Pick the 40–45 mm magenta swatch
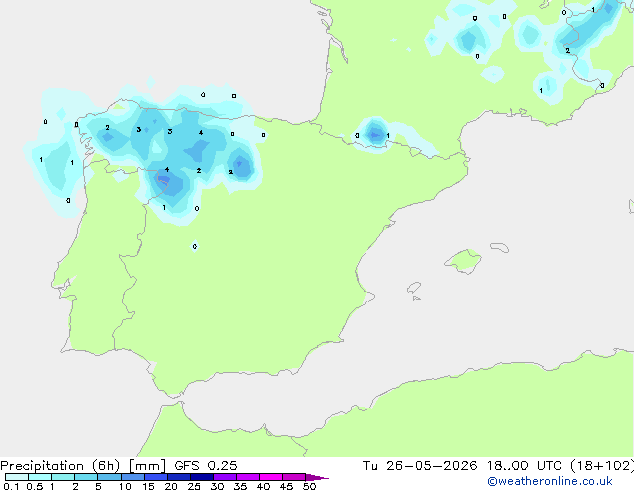This screenshot has width=634, height=490. click(x=271, y=477)
